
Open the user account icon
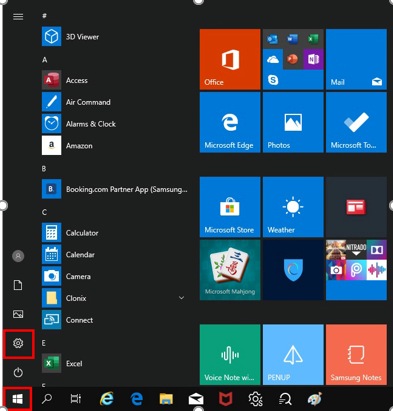click(18, 256)
